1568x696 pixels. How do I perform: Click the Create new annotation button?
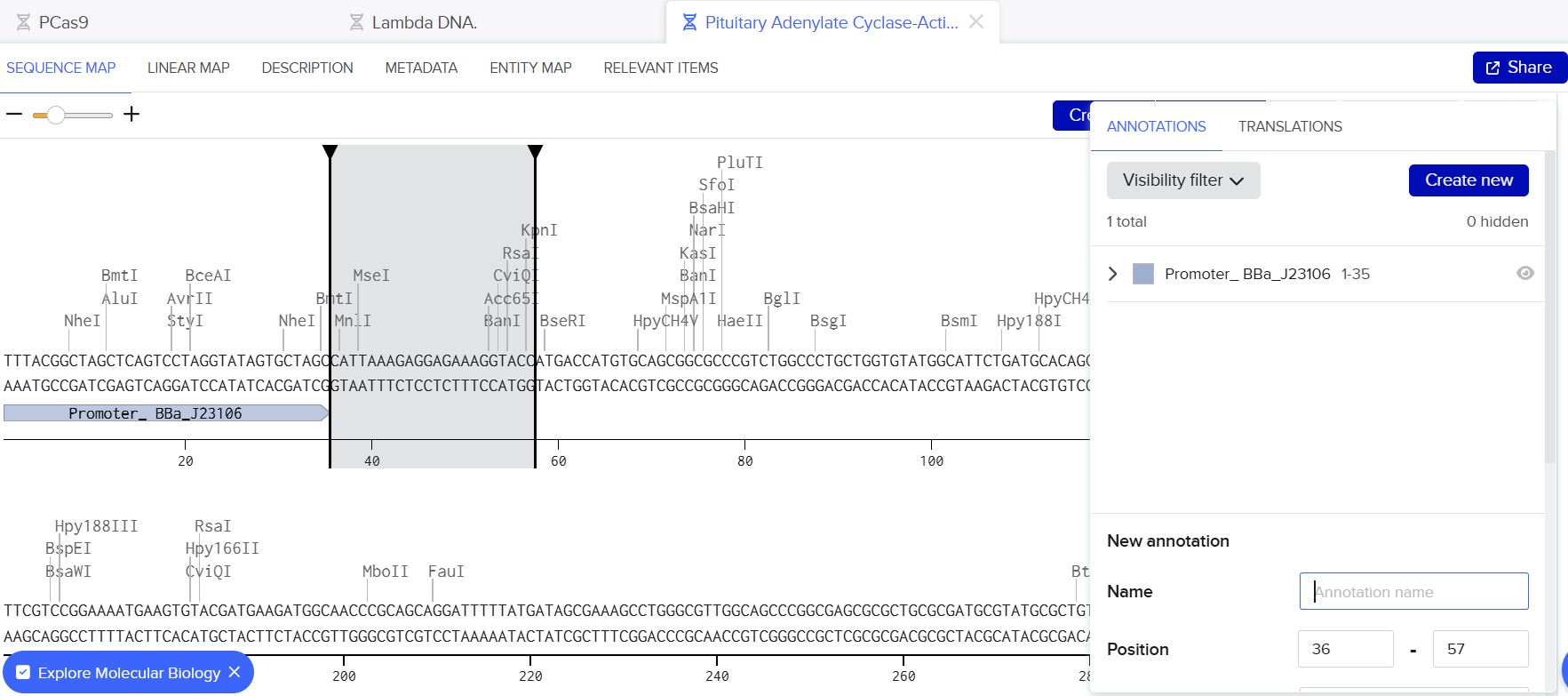click(x=1468, y=180)
